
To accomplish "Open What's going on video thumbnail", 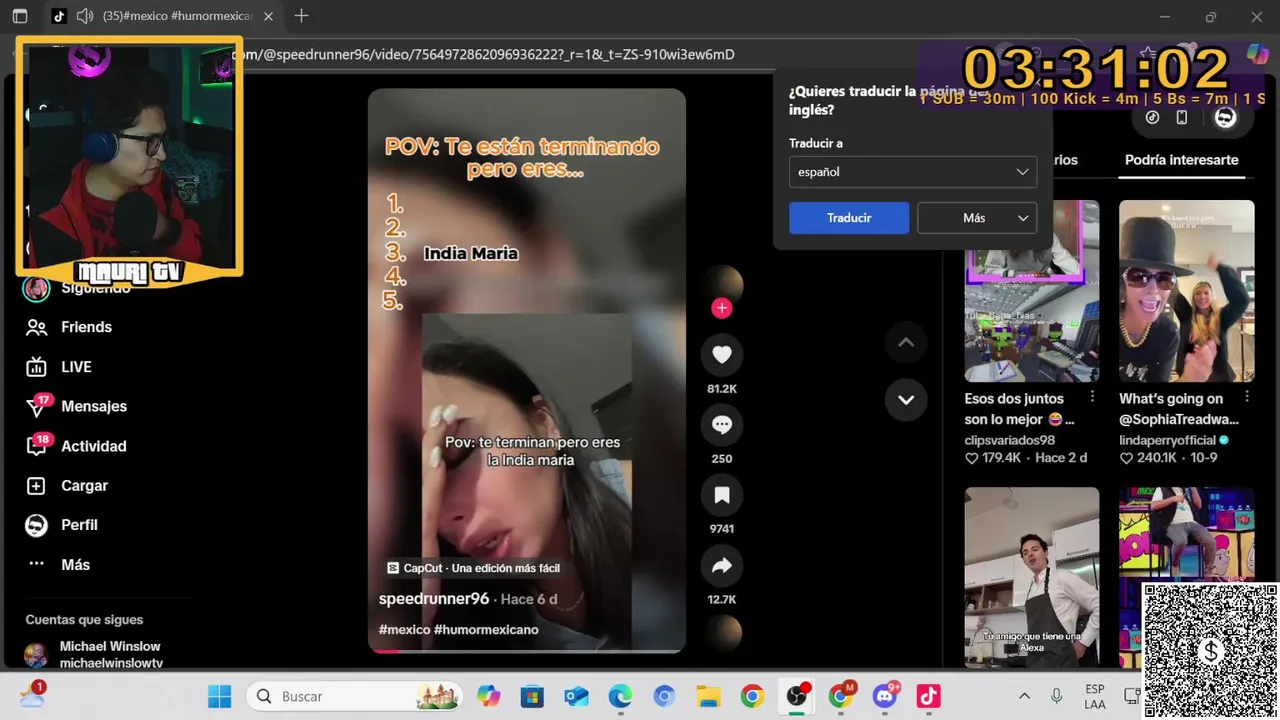I will click(x=1186, y=291).
